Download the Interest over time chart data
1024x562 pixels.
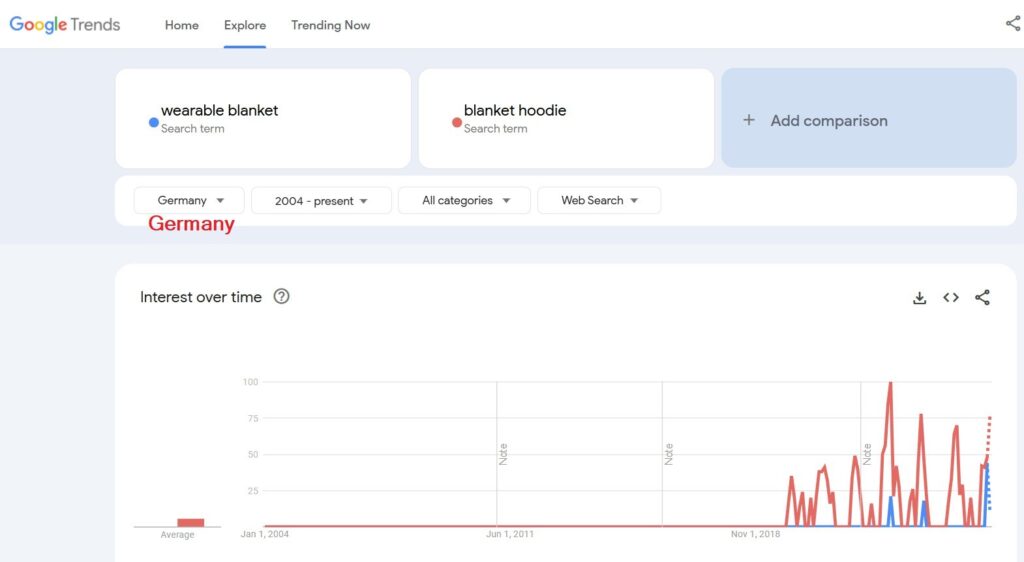[919, 298]
